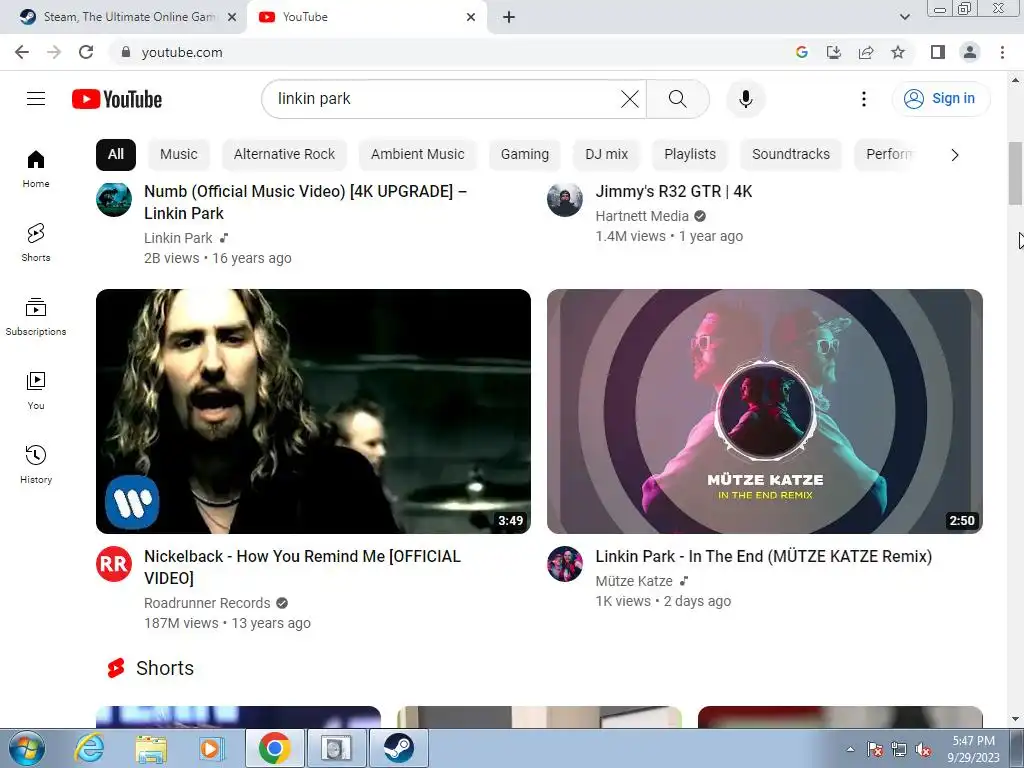Select the All filter chip
Image resolution: width=1024 pixels, height=768 pixels.
point(116,154)
